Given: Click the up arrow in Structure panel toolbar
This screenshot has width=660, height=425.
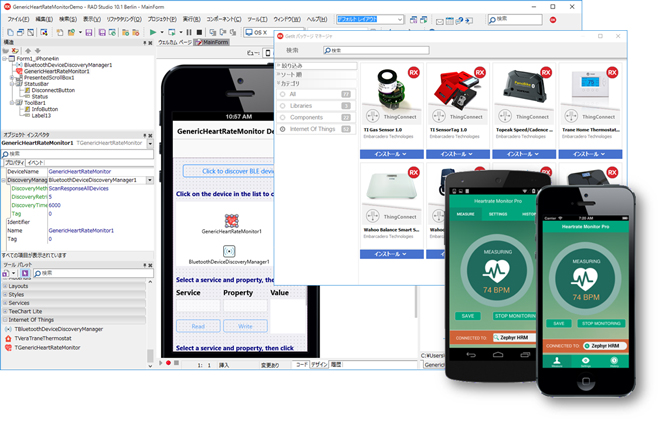Looking at the screenshot, I should tap(28, 50).
